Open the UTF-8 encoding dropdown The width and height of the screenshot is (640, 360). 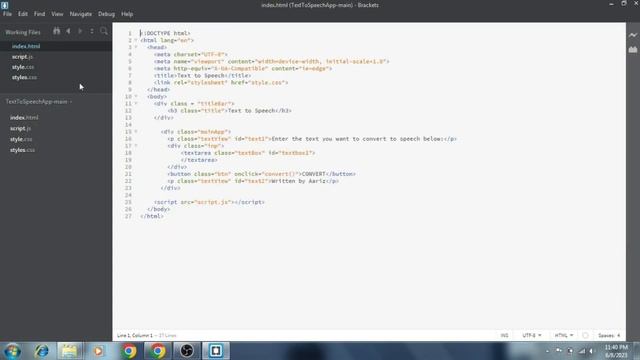(531, 336)
